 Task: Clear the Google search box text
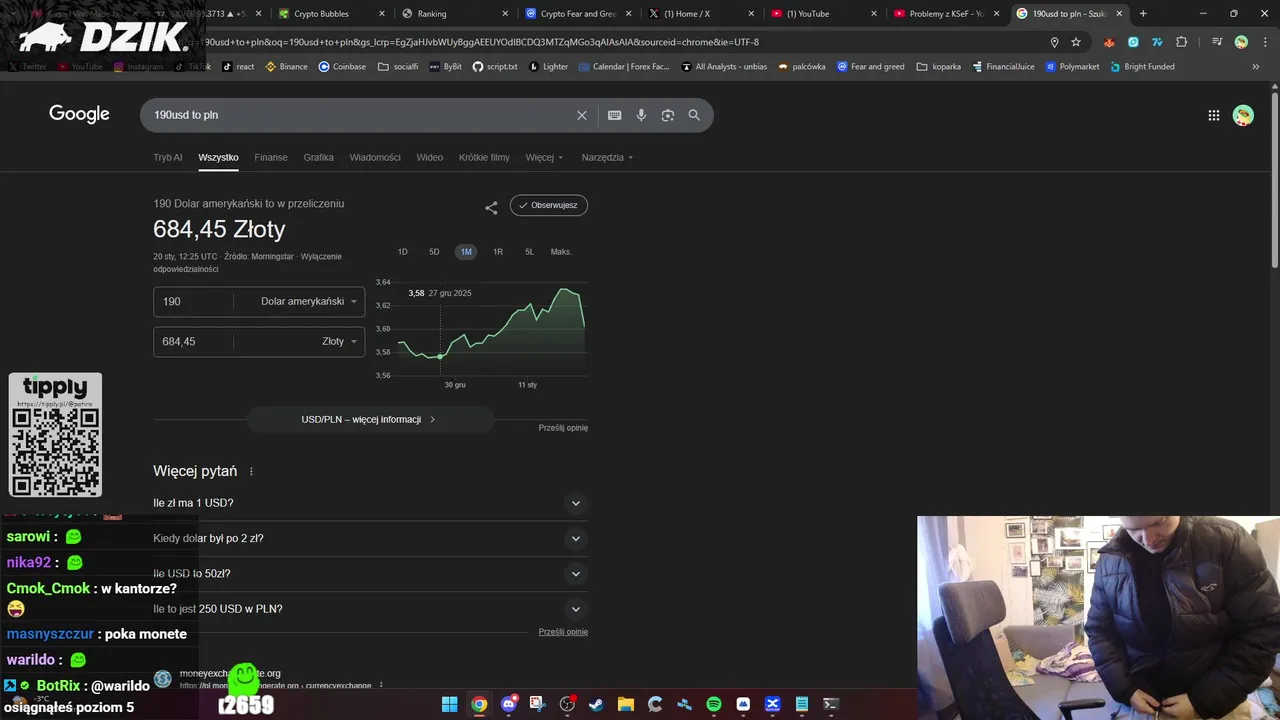pyautogui.click(x=582, y=115)
